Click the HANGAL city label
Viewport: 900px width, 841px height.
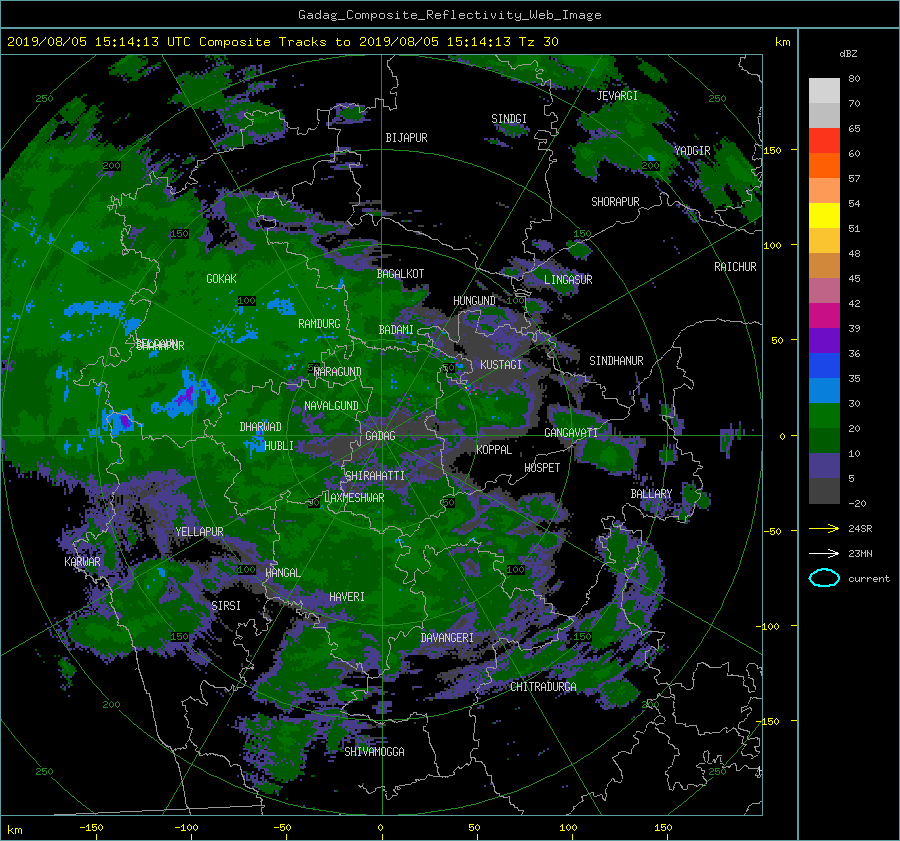click(x=283, y=573)
